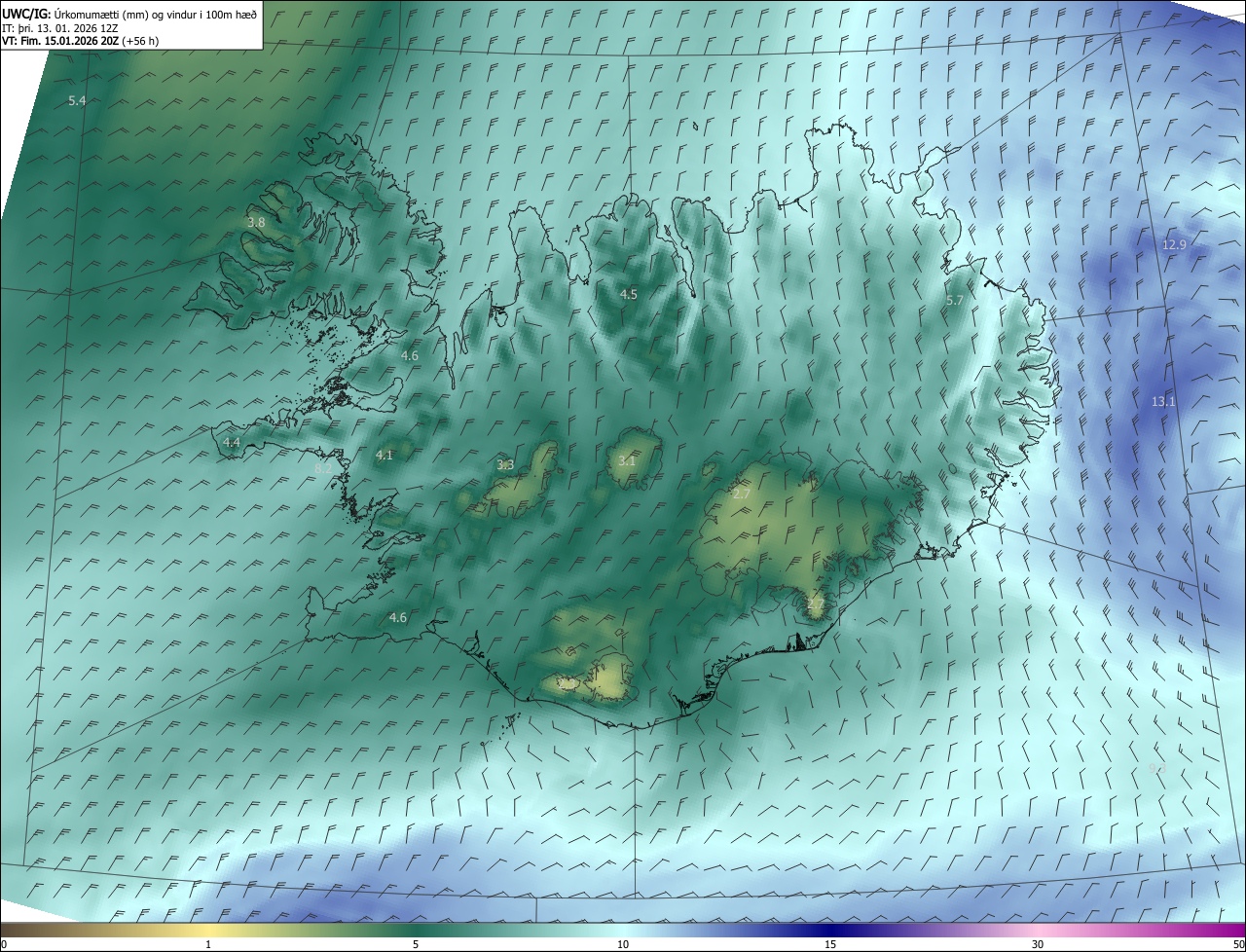
Task: Click the 4.4 value on Snæfellsnes peninsula tip
Action: [232, 442]
